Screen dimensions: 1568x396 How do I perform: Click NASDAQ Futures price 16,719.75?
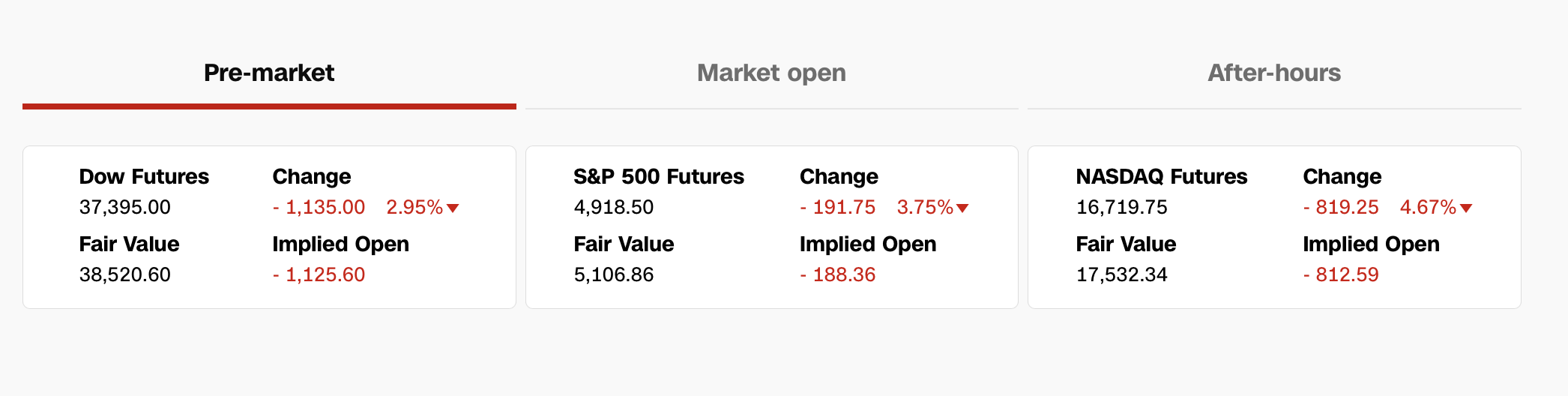click(x=1121, y=207)
